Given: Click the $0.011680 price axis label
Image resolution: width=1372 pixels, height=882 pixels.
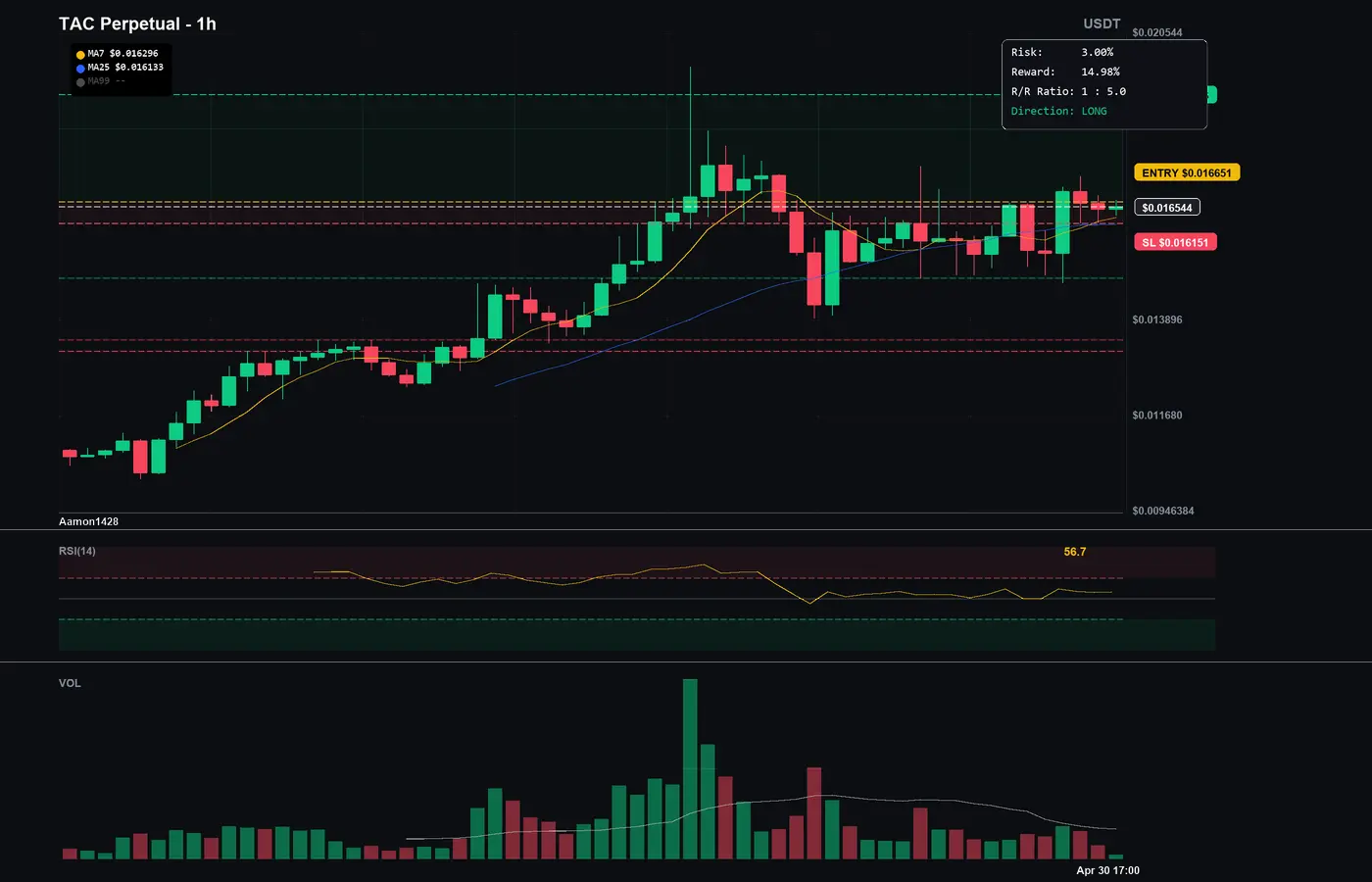Looking at the screenshot, I should (1157, 416).
